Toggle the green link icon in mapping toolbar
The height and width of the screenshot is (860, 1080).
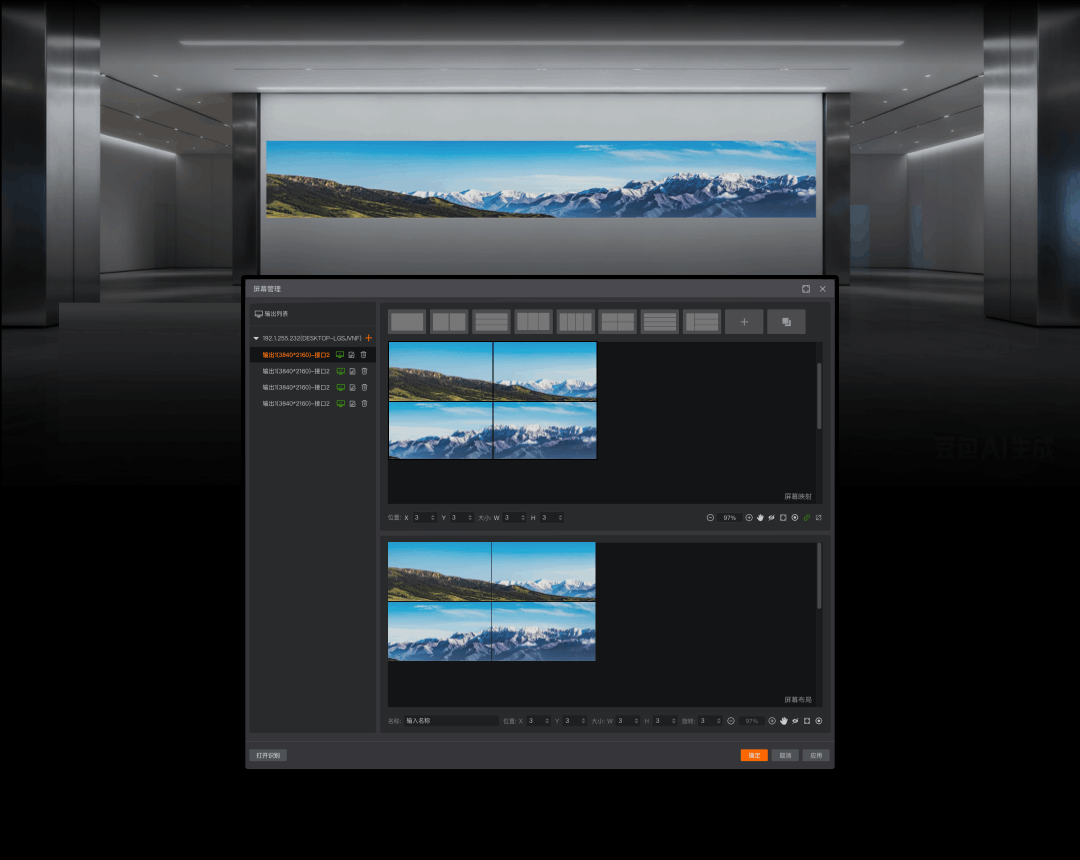tap(807, 518)
